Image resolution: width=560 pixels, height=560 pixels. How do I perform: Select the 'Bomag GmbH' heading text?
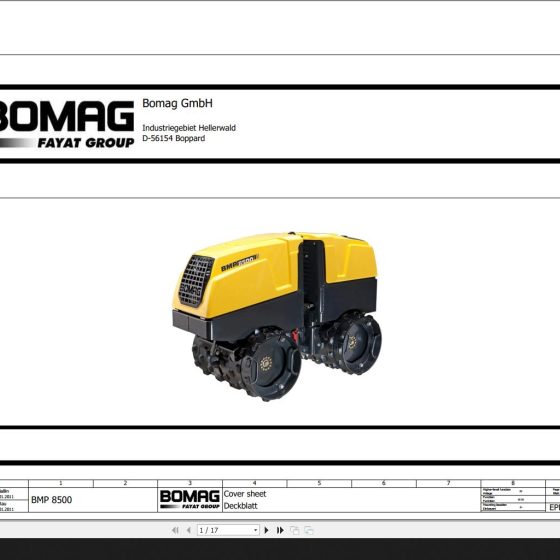pyautogui.click(x=177, y=103)
